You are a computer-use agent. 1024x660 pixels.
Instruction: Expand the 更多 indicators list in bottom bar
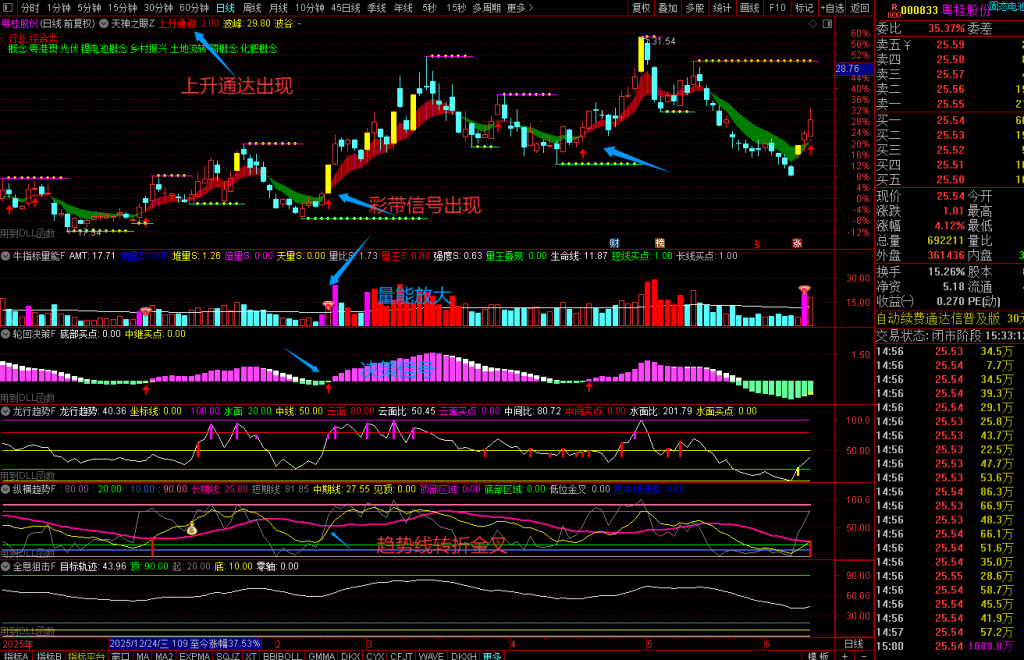click(492, 655)
